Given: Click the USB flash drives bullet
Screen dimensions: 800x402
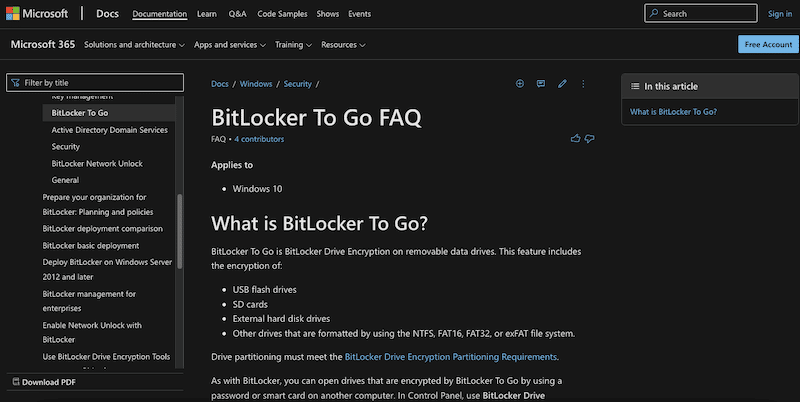Looking at the screenshot, I should [264, 289].
